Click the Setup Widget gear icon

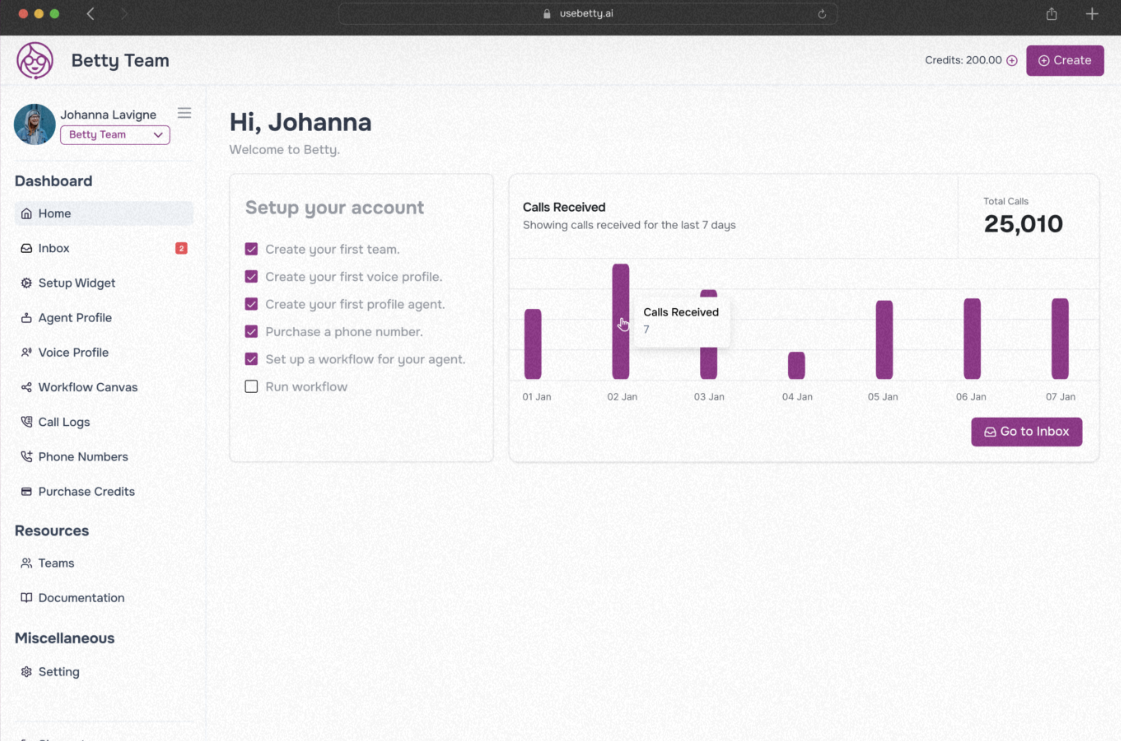click(x=26, y=283)
